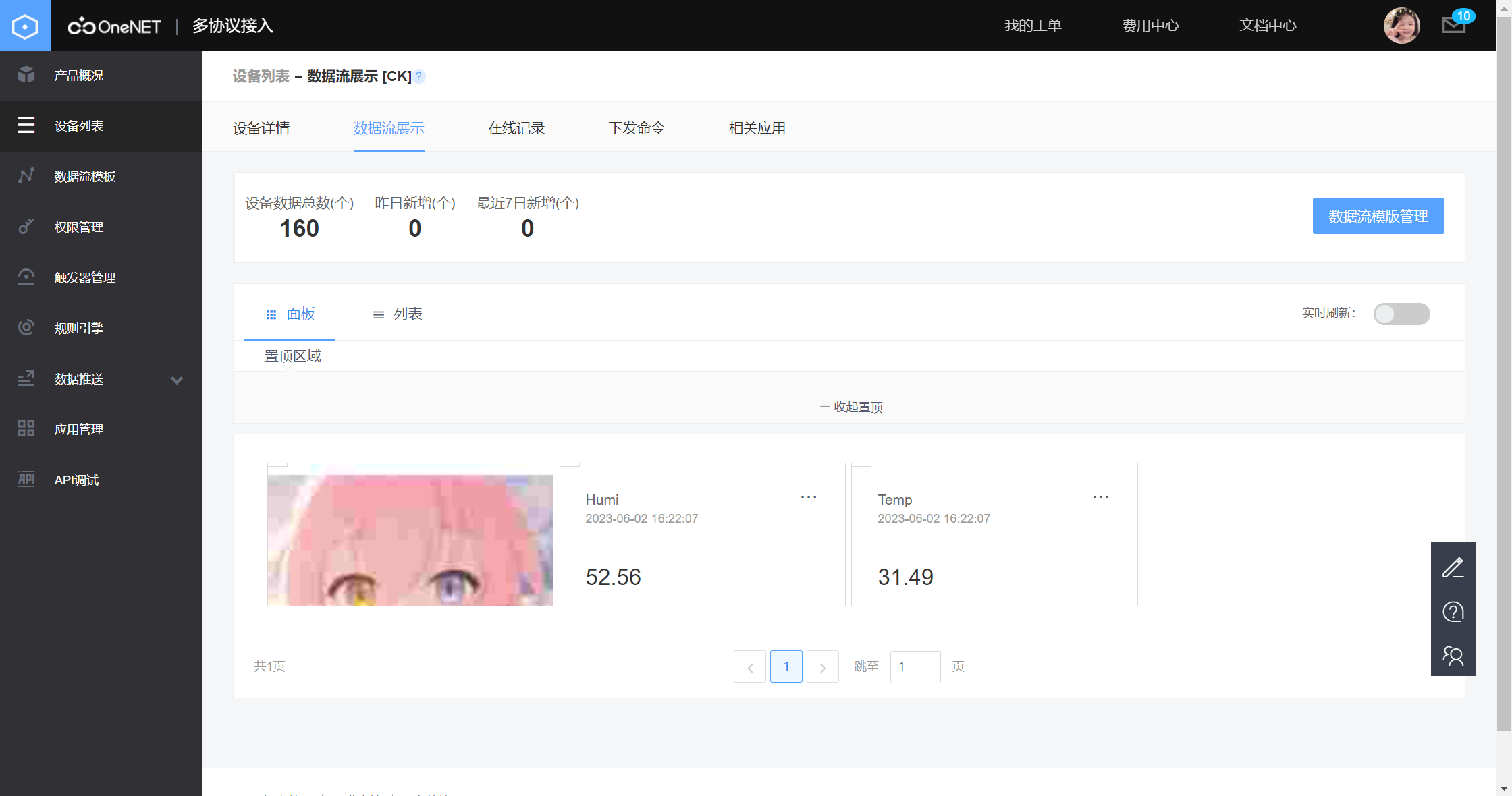
Task: Click the OneNET hexagon logo icon
Action: pyautogui.click(x=25, y=26)
